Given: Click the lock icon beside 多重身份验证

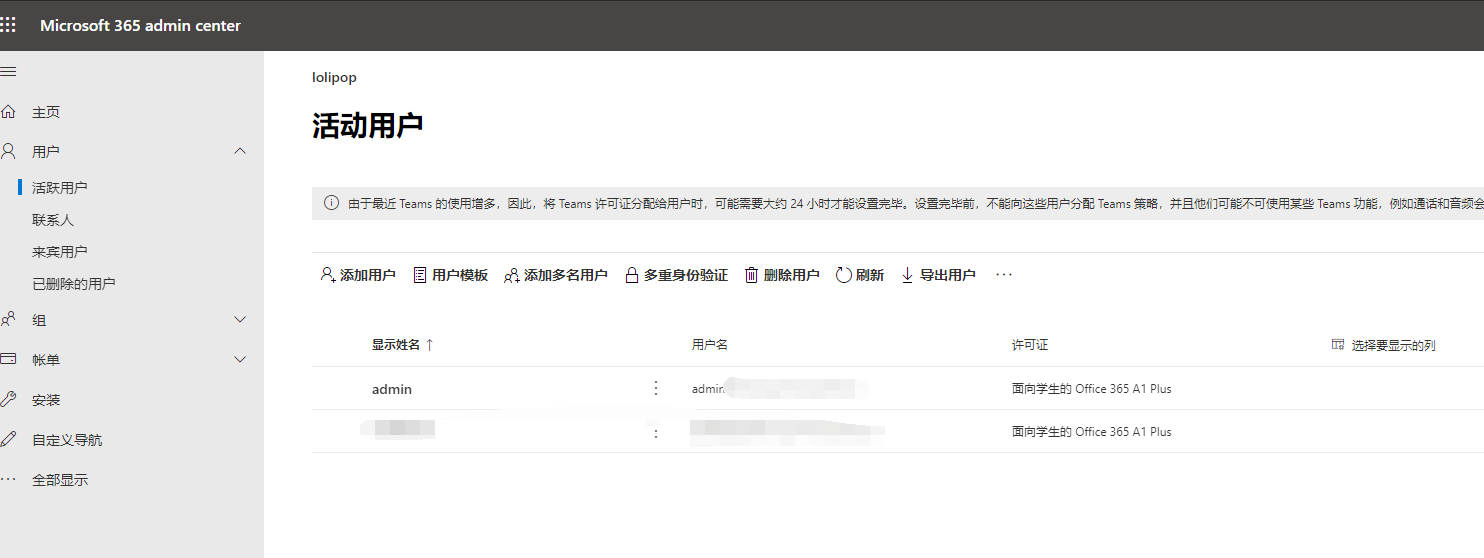Looking at the screenshot, I should pyautogui.click(x=632, y=275).
